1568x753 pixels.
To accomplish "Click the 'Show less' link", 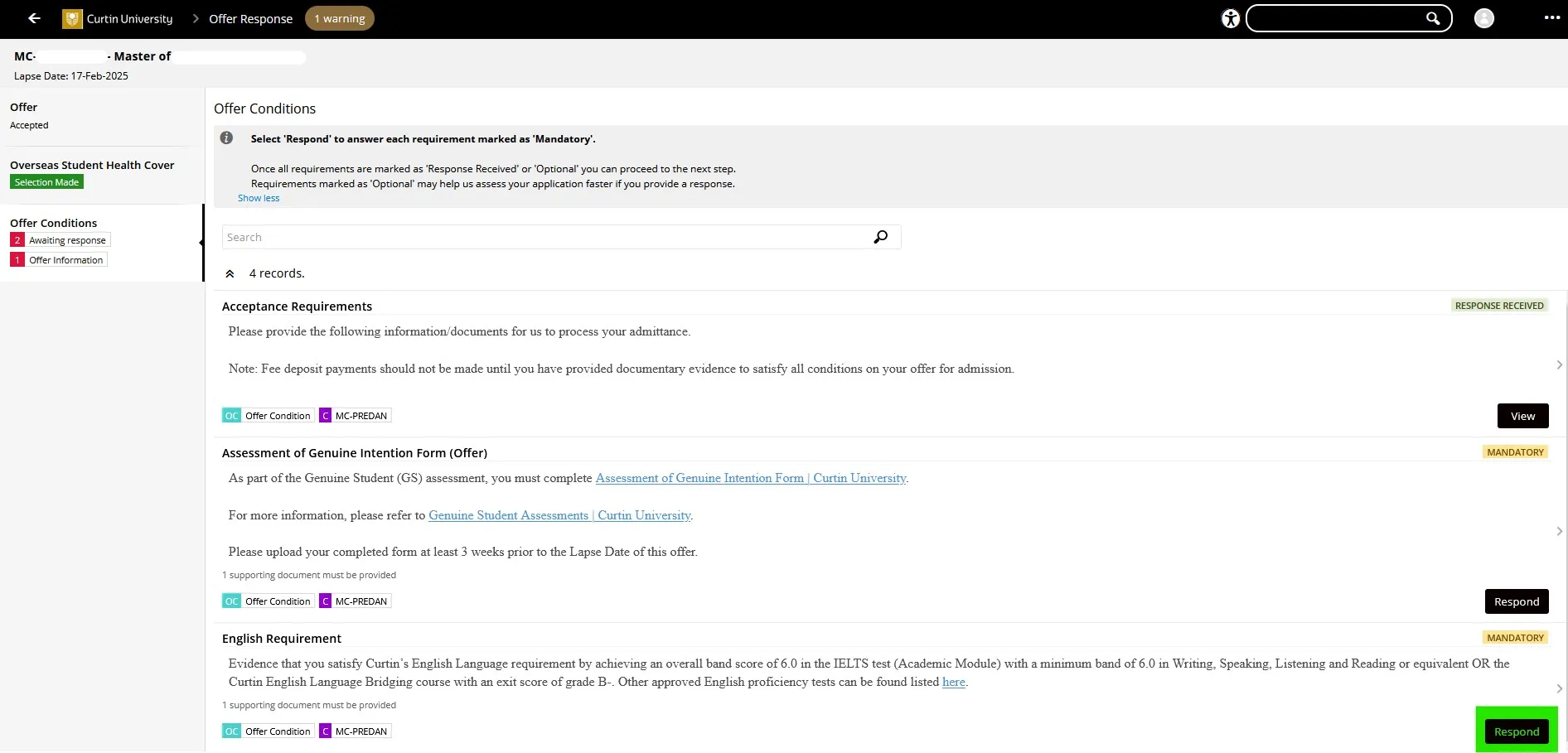I will click(259, 198).
